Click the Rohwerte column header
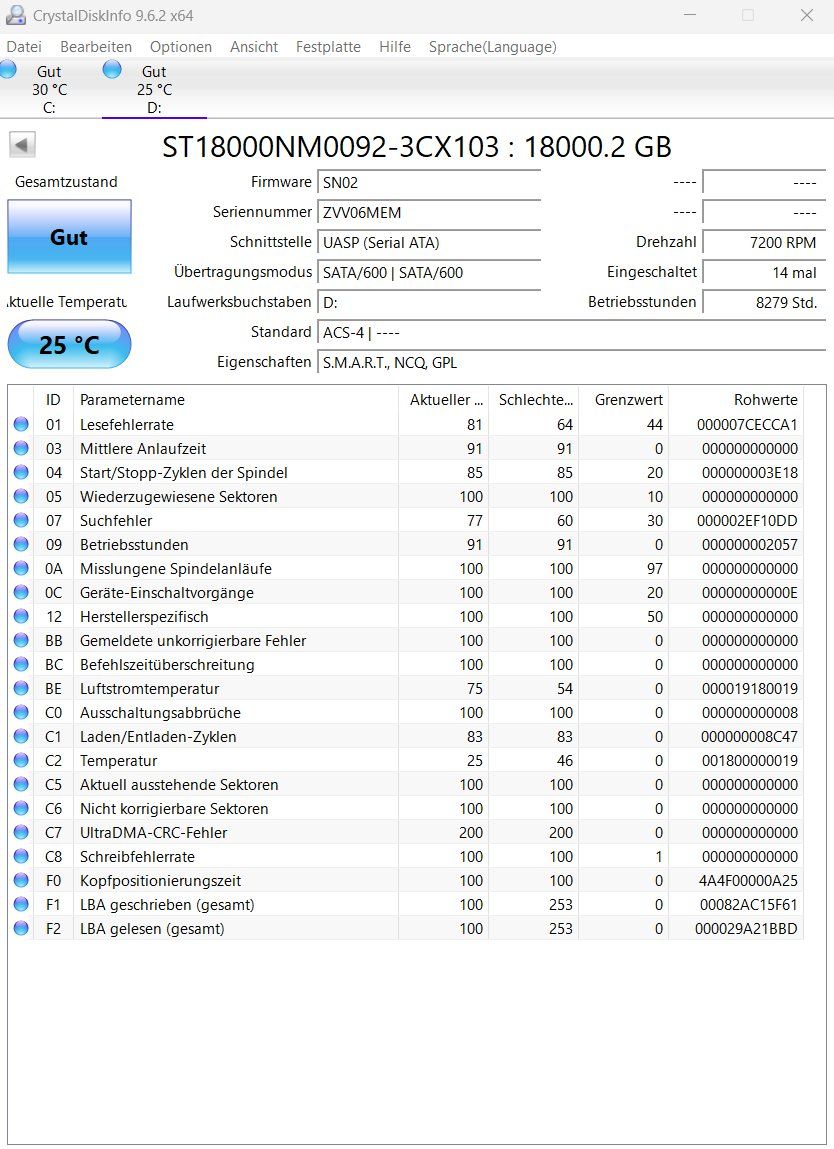Screen dimensions: 834x1149 [x=736, y=400]
